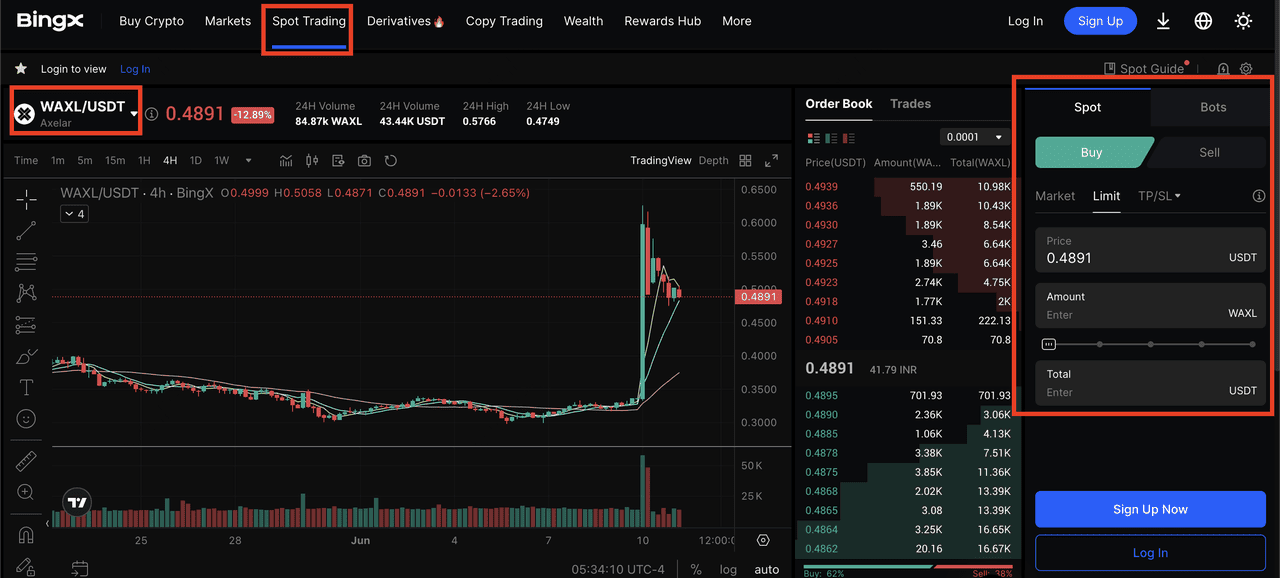Viewport: 1280px width, 578px height.
Task: Toggle auto scale on chart
Action: (x=766, y=569)
